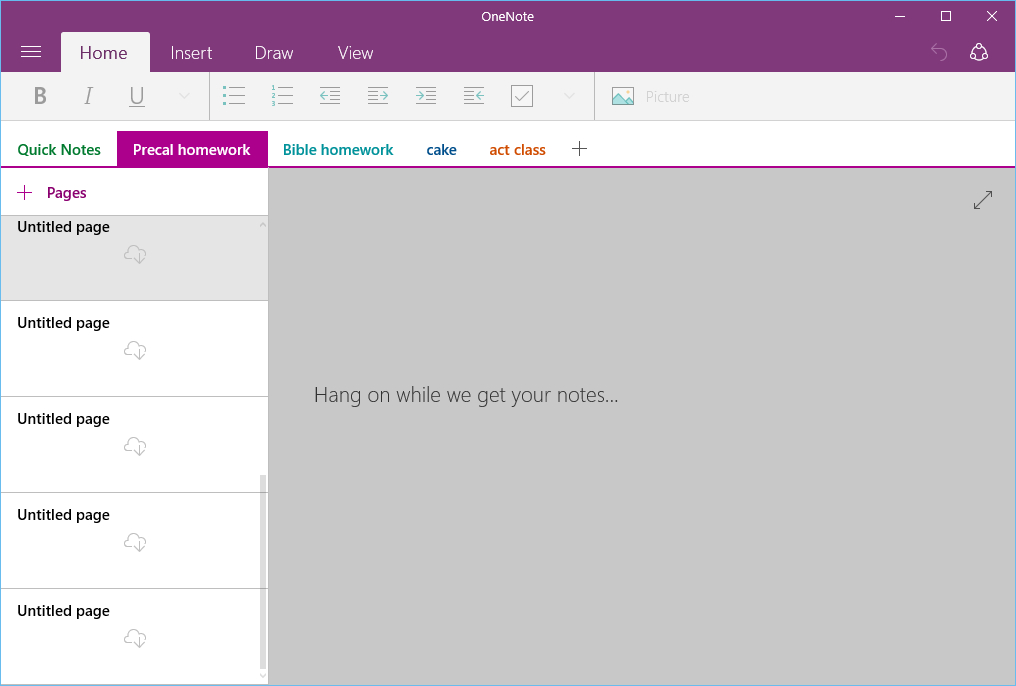Open the View tab
Screen dimensions: 1016x686
pyautogui.click(x=355, y=52)
